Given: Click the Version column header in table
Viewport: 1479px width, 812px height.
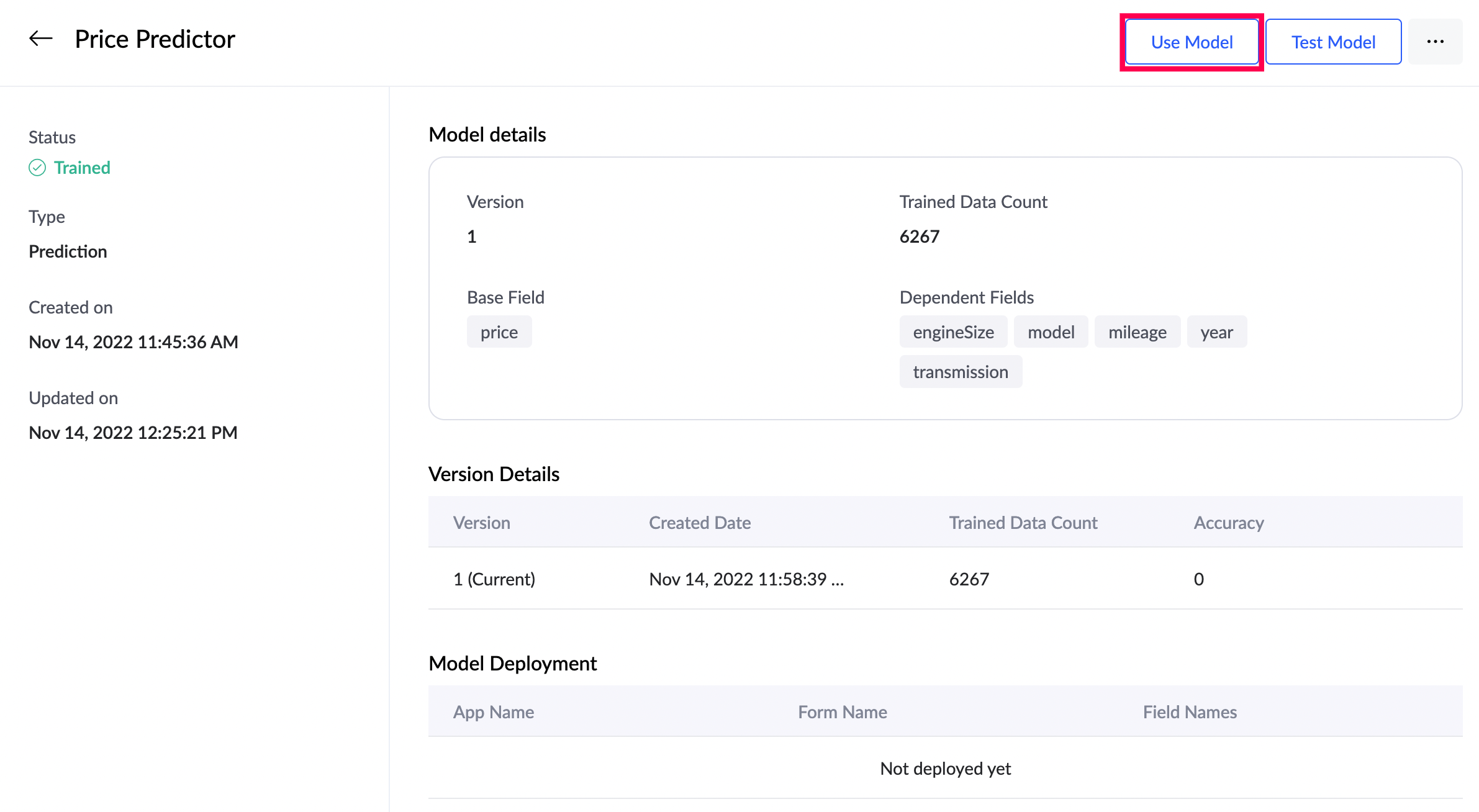Looking at the screenshot, I should click(x=481, y=523).
